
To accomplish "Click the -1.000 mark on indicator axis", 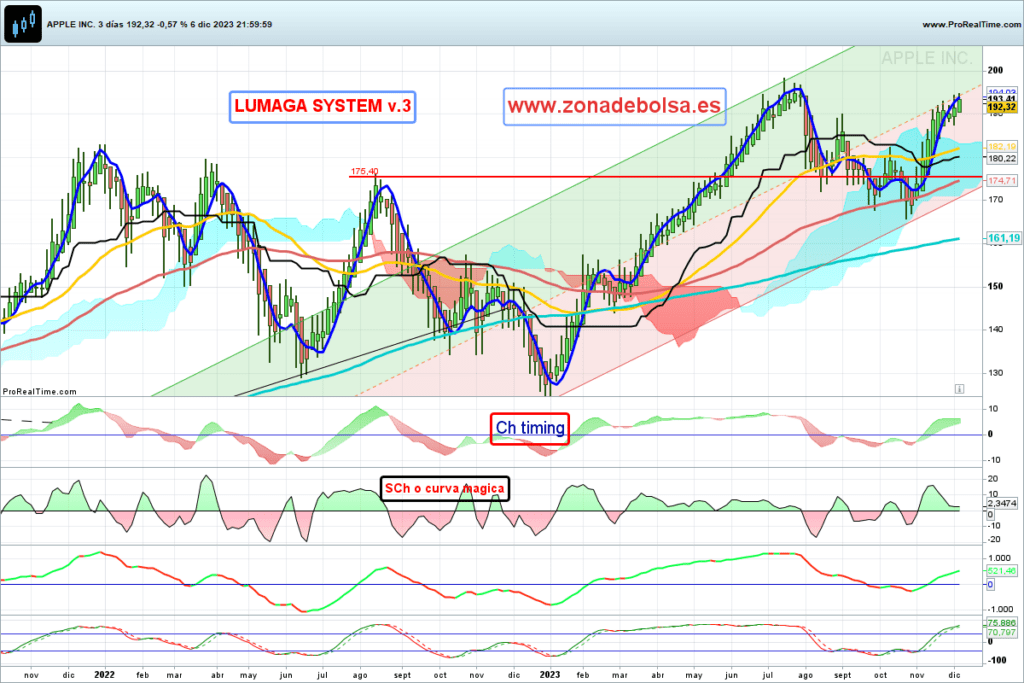I will 999,609.
